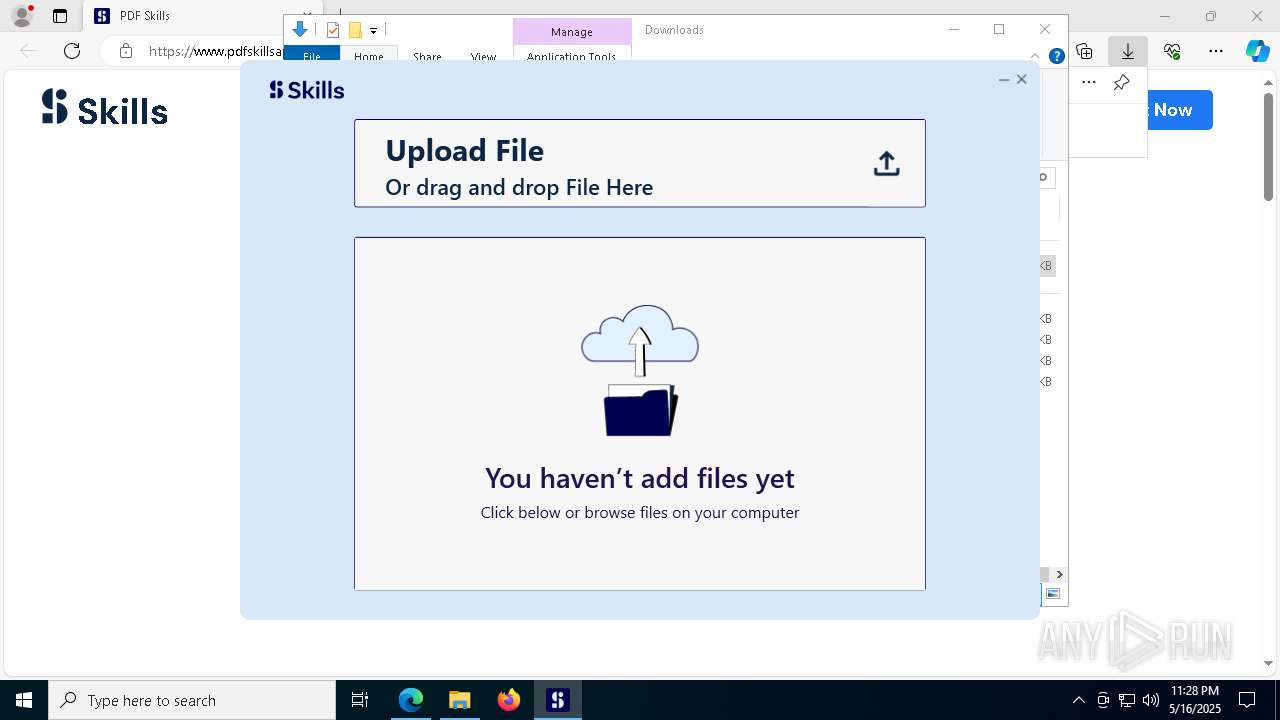
Task: Open the File tab in File Explorer
Action: [x=311, y=54]
